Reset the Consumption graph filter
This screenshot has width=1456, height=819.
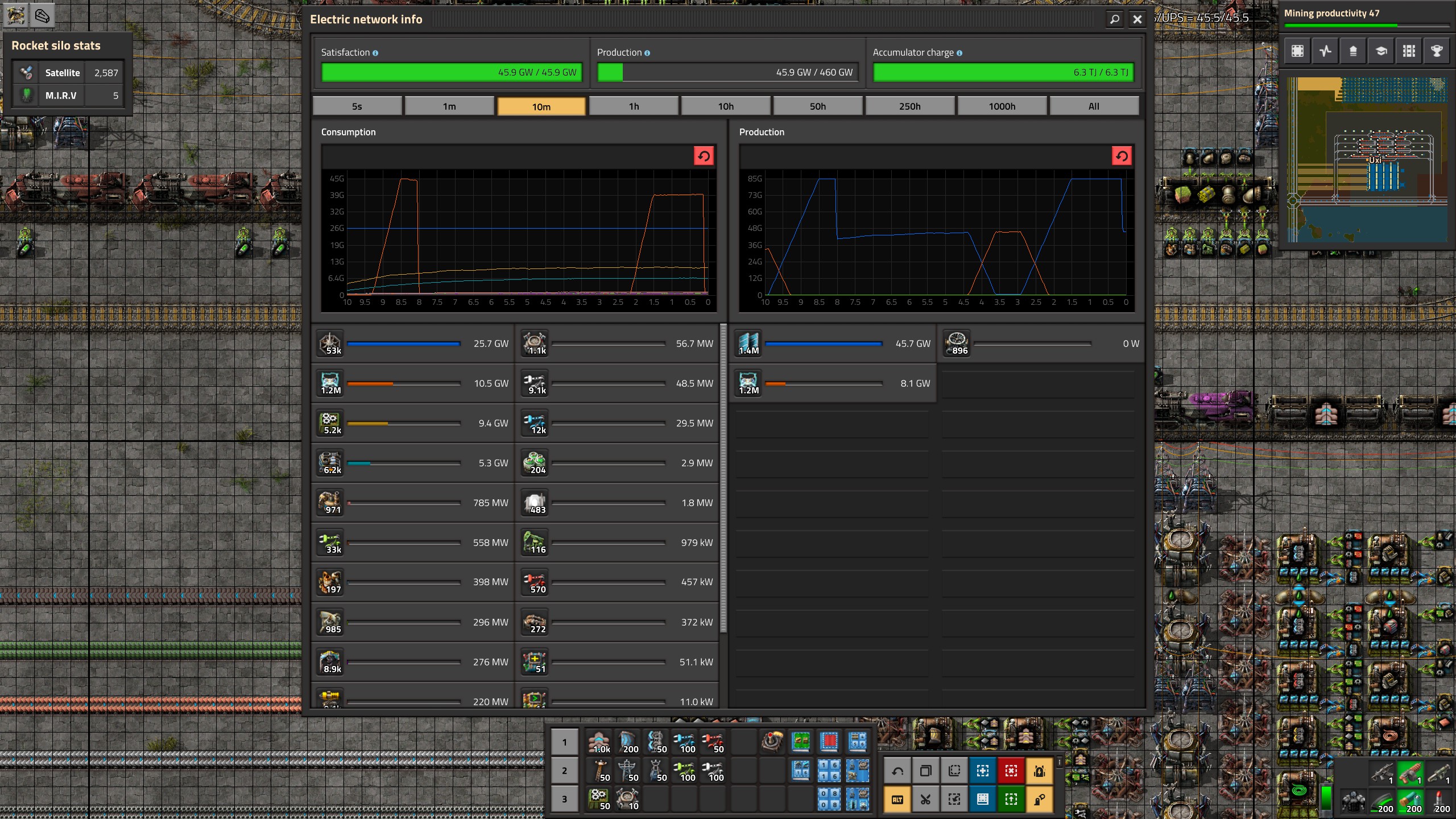click(x=704, y=156)
